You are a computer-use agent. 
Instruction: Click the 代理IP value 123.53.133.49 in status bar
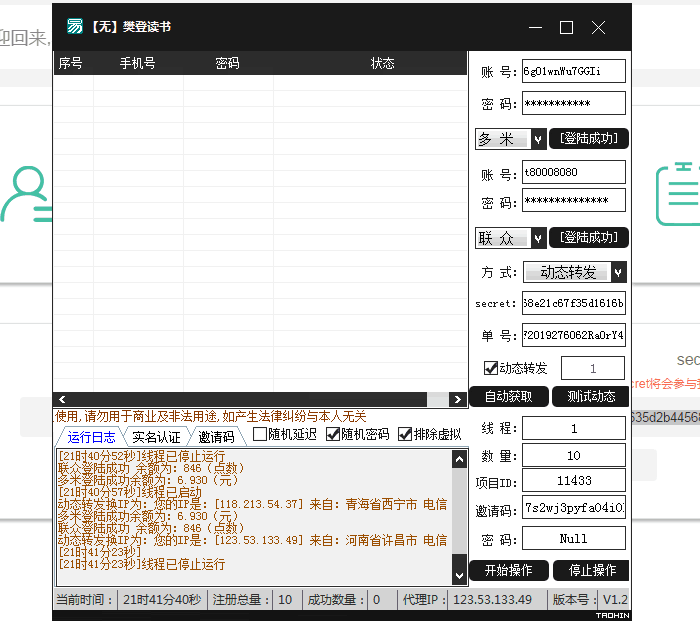(492, 599)
